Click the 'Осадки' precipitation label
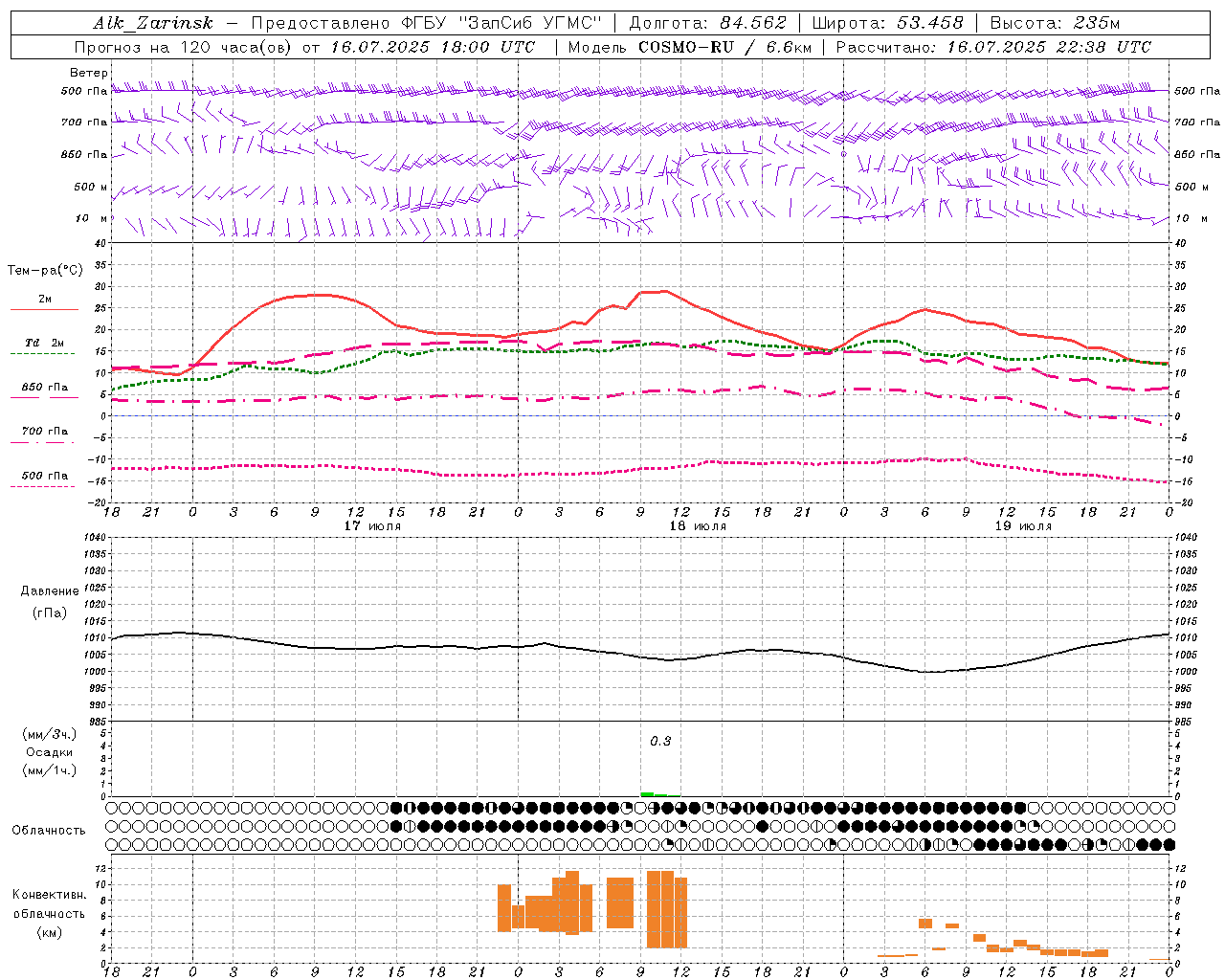The height and width of the screenshot is (980, 1225). coord(50,752)
